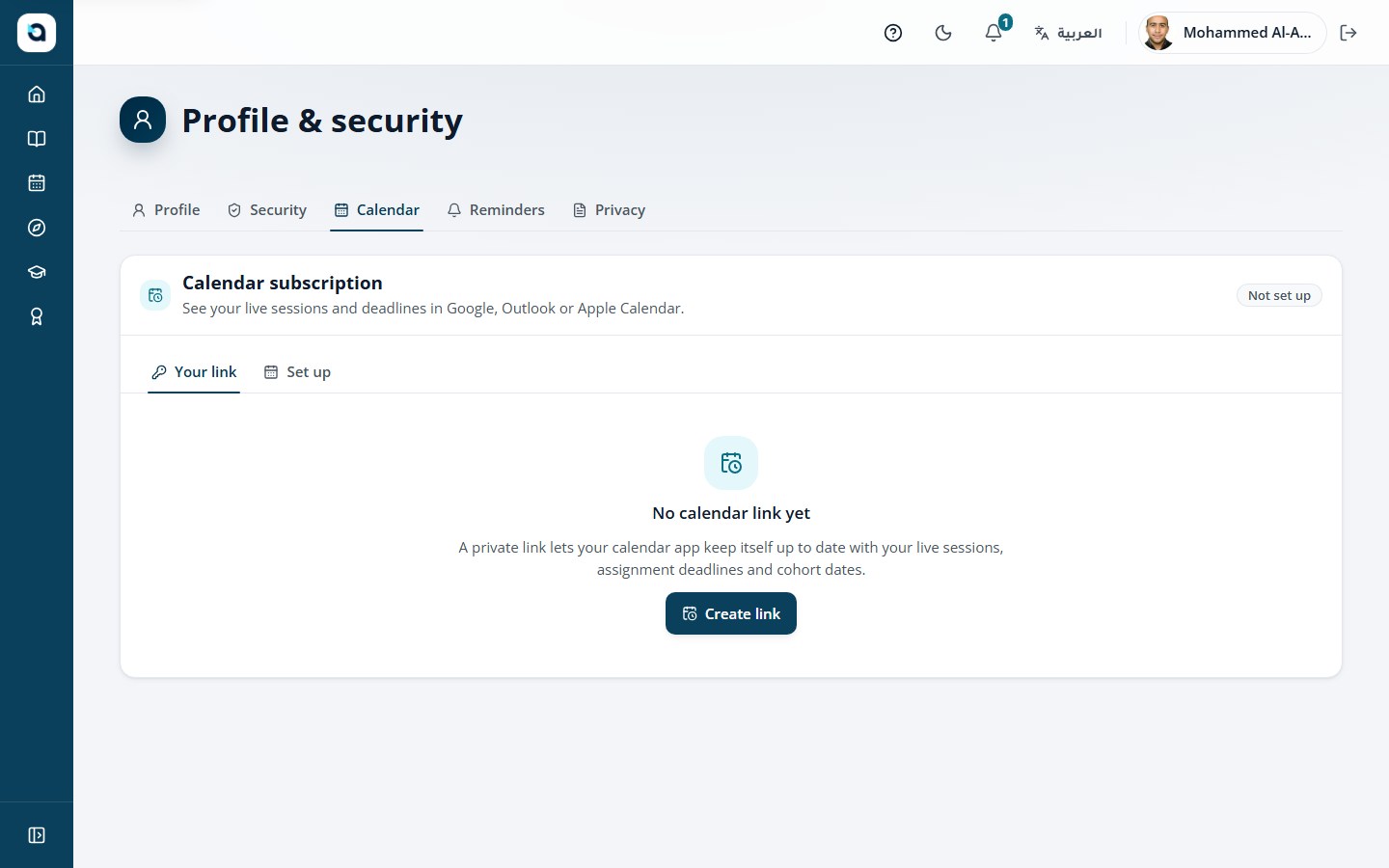Open the Privacy tab
The height and width of the screenshot is (868, 1389).
click(609, 210)
